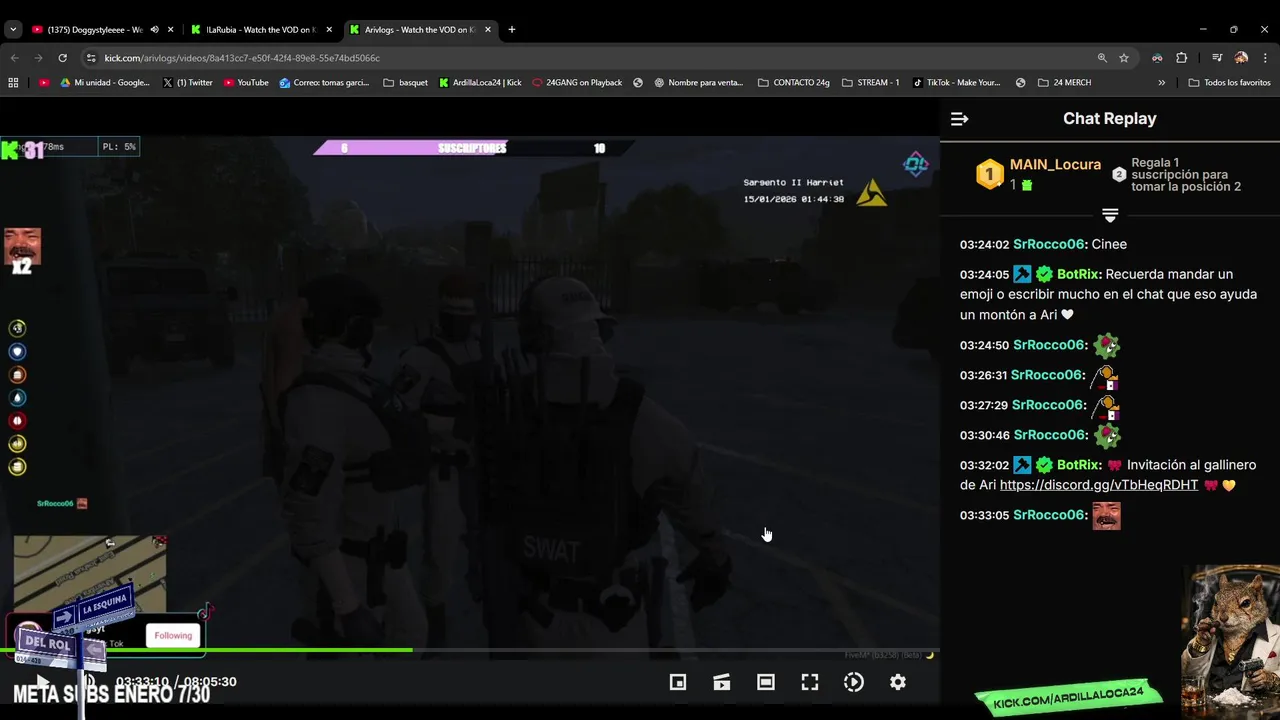1280x720 pixels.
Task: Go back to the previous page
Action: [x=14, y=58]
